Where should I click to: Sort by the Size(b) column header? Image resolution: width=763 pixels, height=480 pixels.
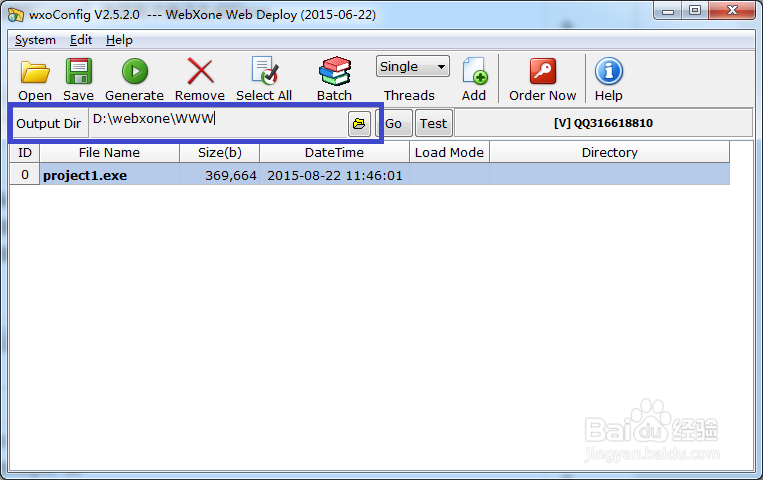point(219,152)
